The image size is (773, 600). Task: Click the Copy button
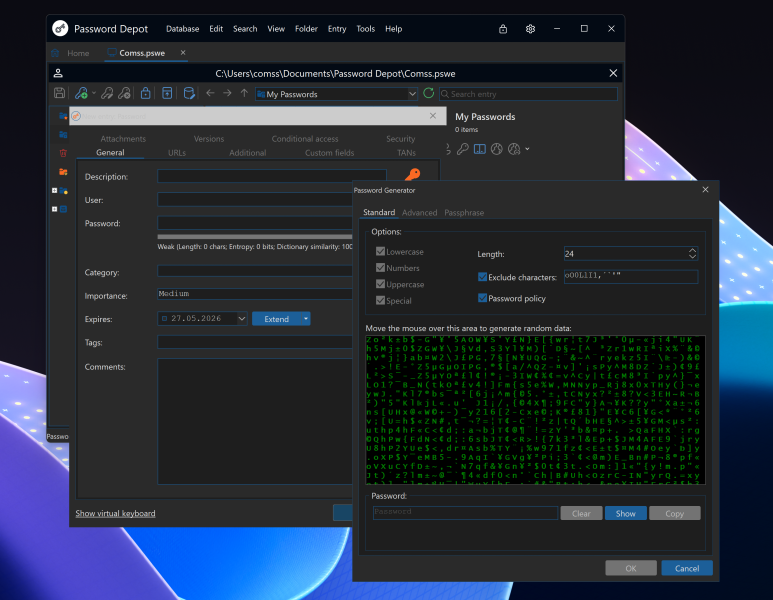point(674,513)
